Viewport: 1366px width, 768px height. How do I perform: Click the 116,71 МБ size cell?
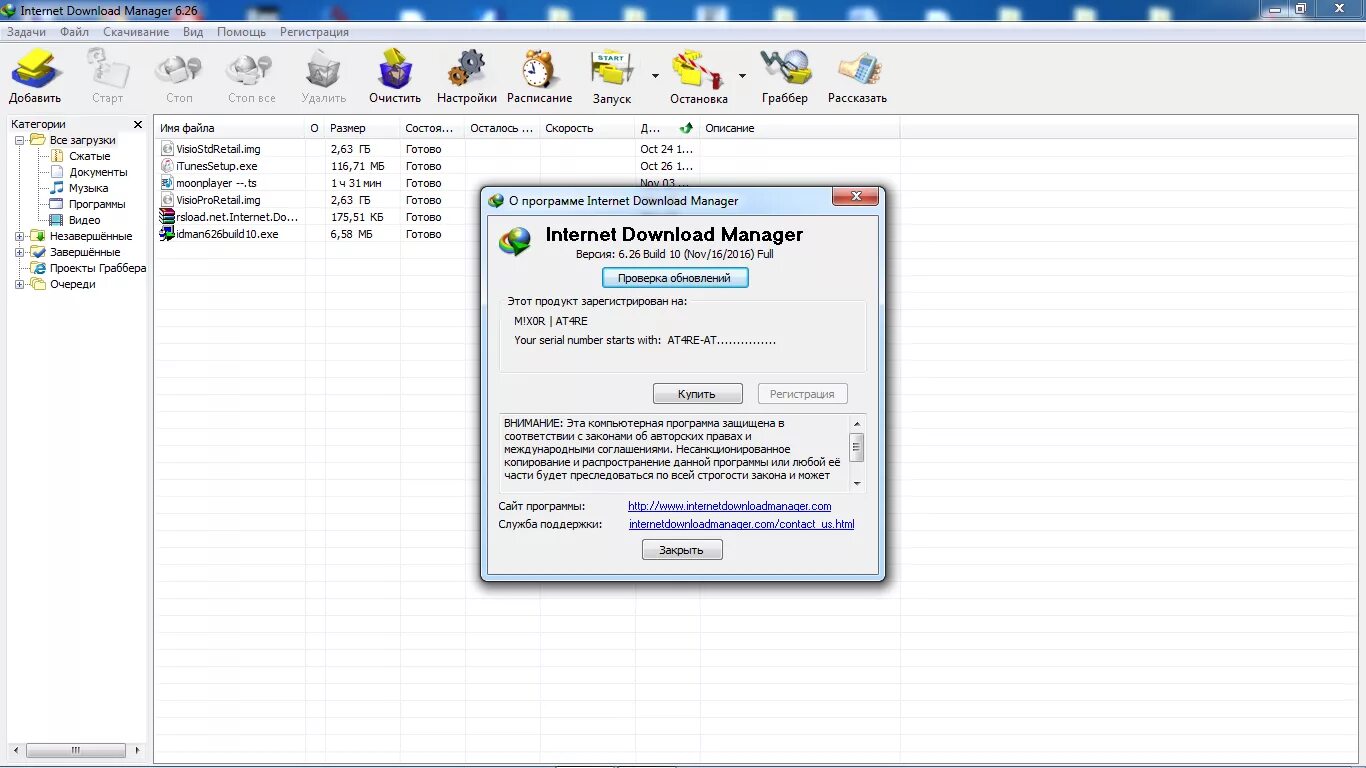click(358, 166)
